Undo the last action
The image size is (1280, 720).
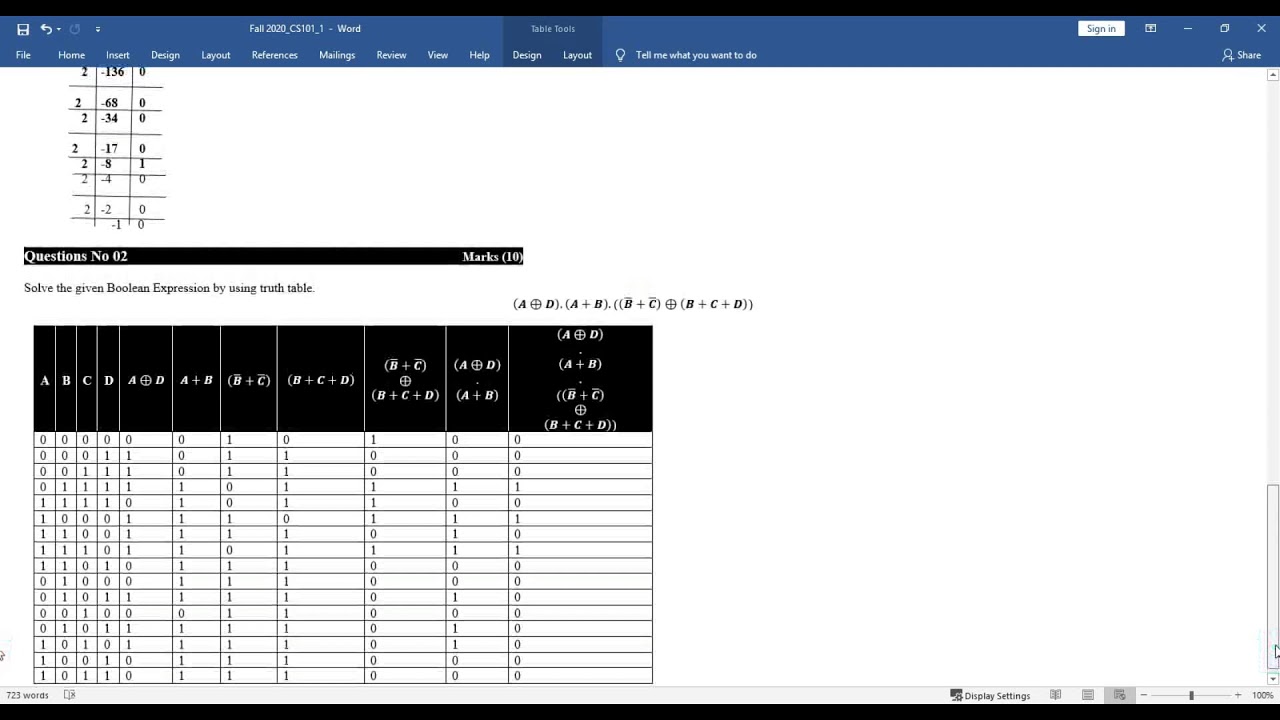tap(45, 29)
